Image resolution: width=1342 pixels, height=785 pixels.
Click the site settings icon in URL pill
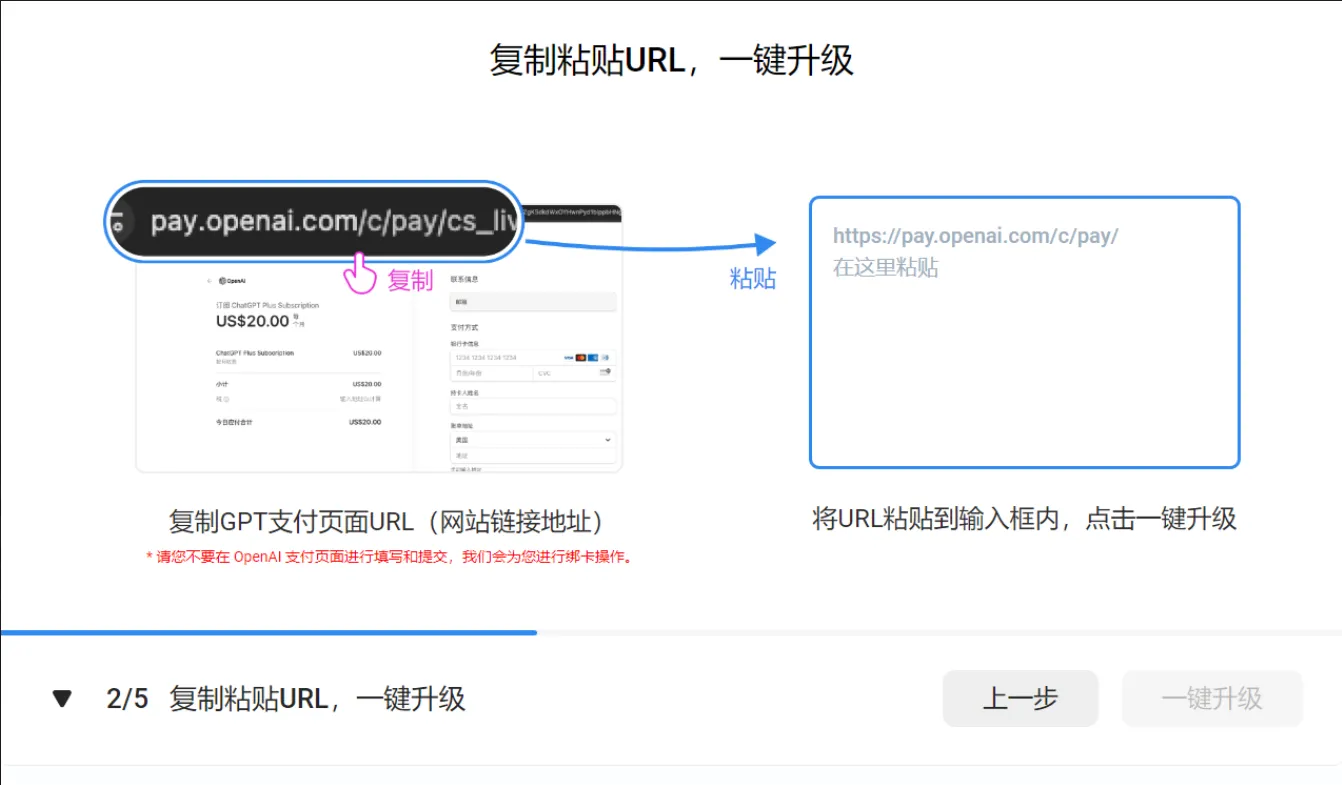(x=123, y=222)
